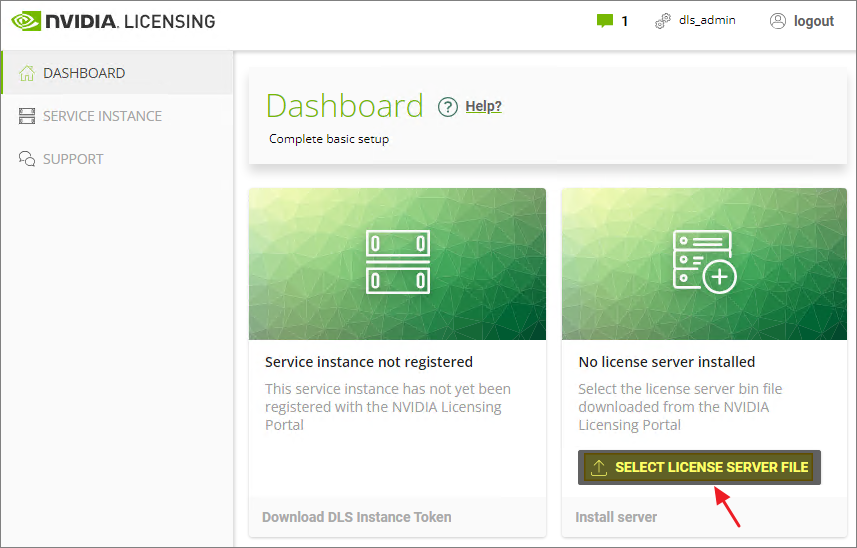The image size is (857, 548).
Task: Click the gear icon beside dls_admin
Action: point(662,21)
